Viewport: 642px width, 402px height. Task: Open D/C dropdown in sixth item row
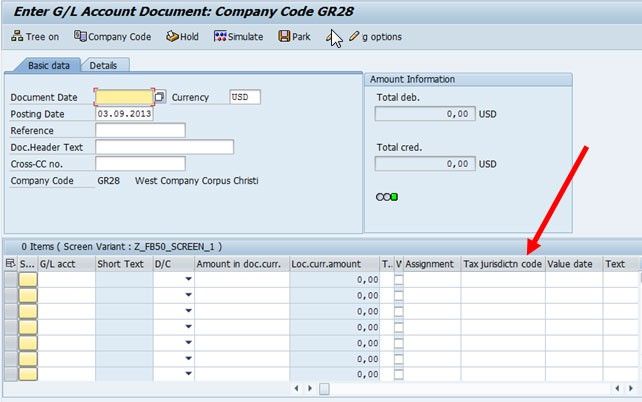188,358
